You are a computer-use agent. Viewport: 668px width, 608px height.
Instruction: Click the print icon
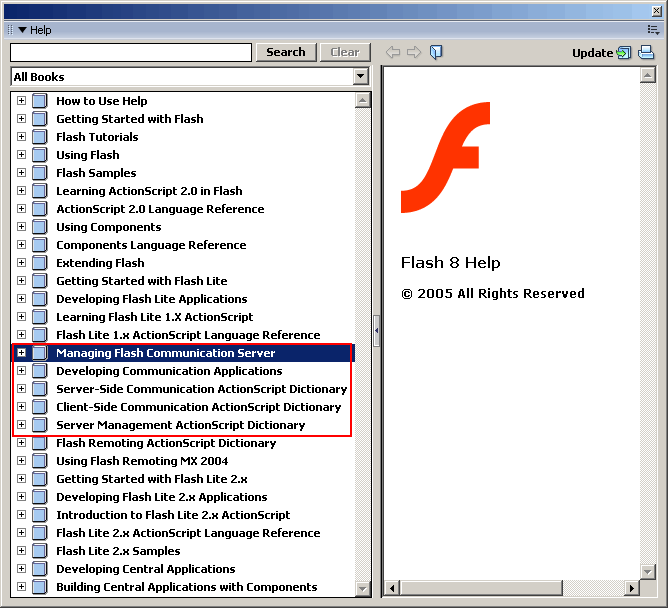[x=646, y=52]
